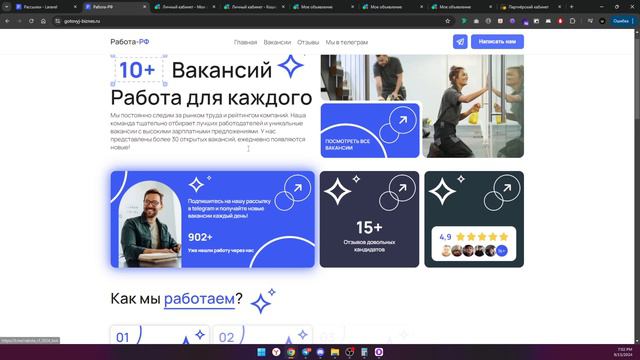Click the arrow icon on the 'Посмотреть все вакансии' card
The width and height of the screenshot is (640, 360).
403,120
